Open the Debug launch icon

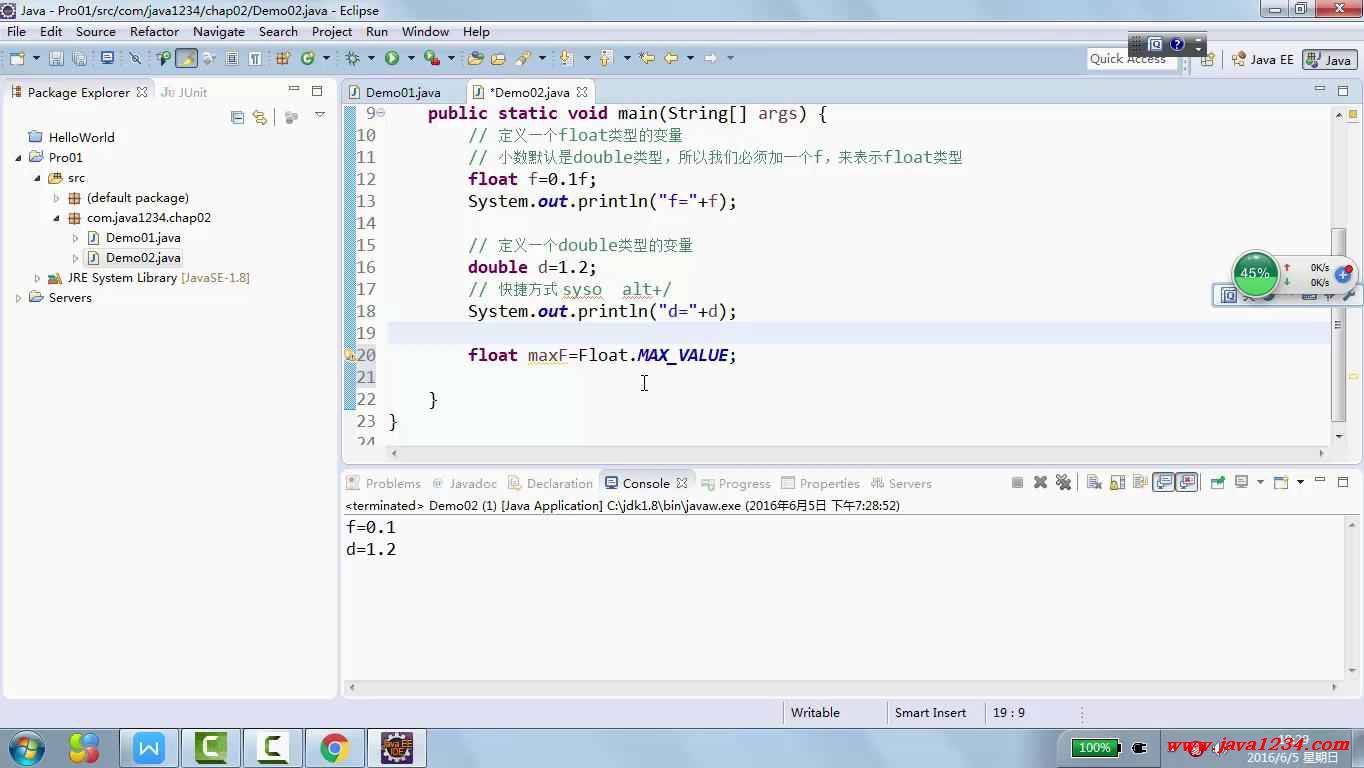[351, 58]
